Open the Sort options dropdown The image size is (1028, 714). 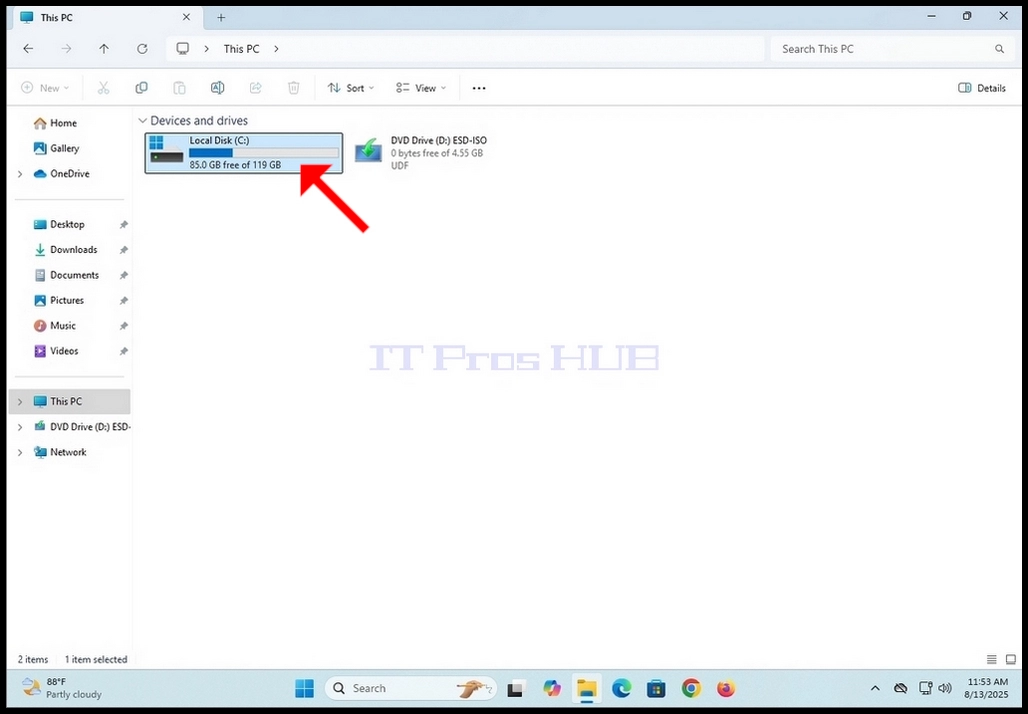(x=351, y=88)
